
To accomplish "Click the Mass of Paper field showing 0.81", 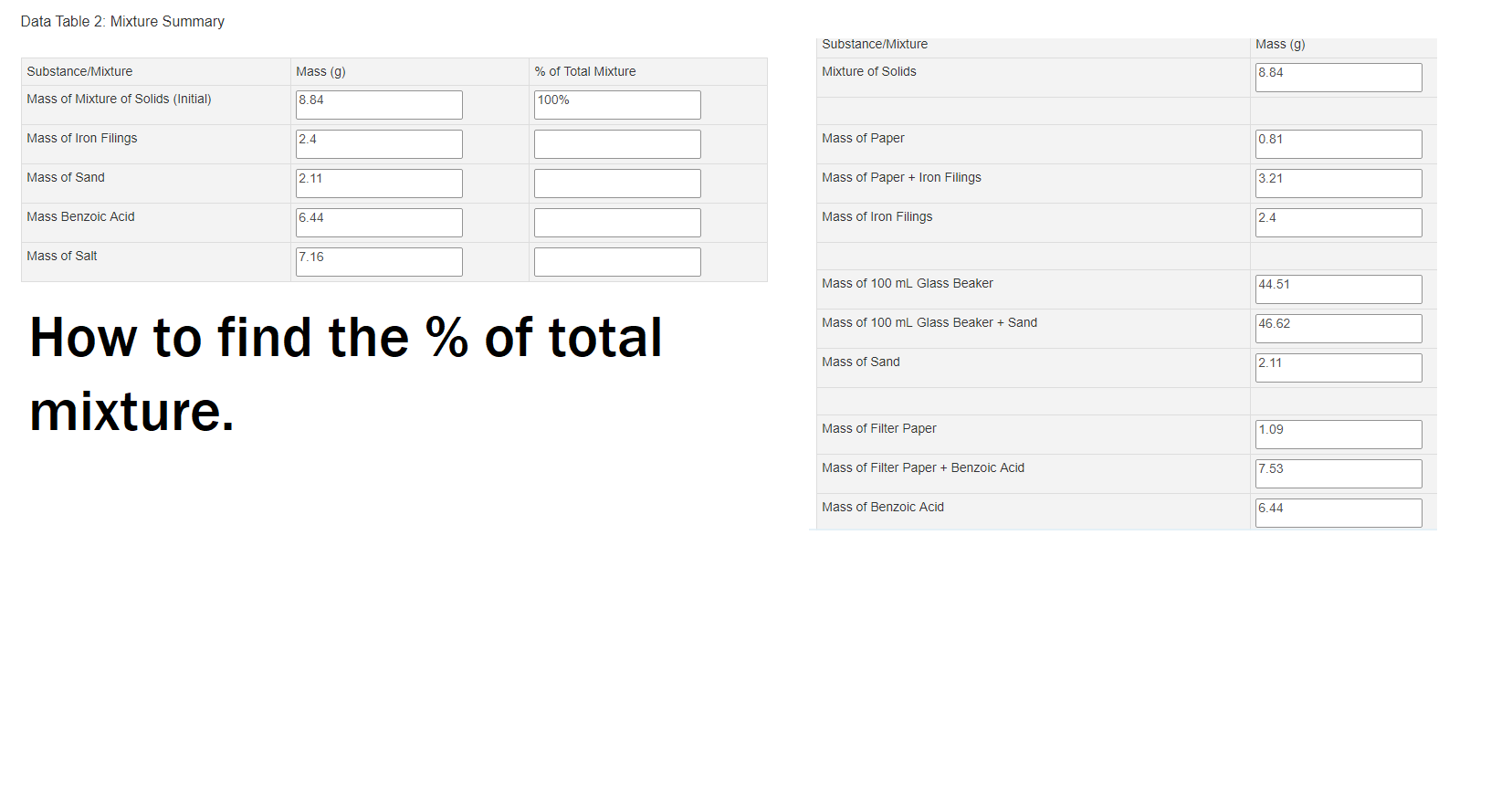I will (x=1339, y=143).
